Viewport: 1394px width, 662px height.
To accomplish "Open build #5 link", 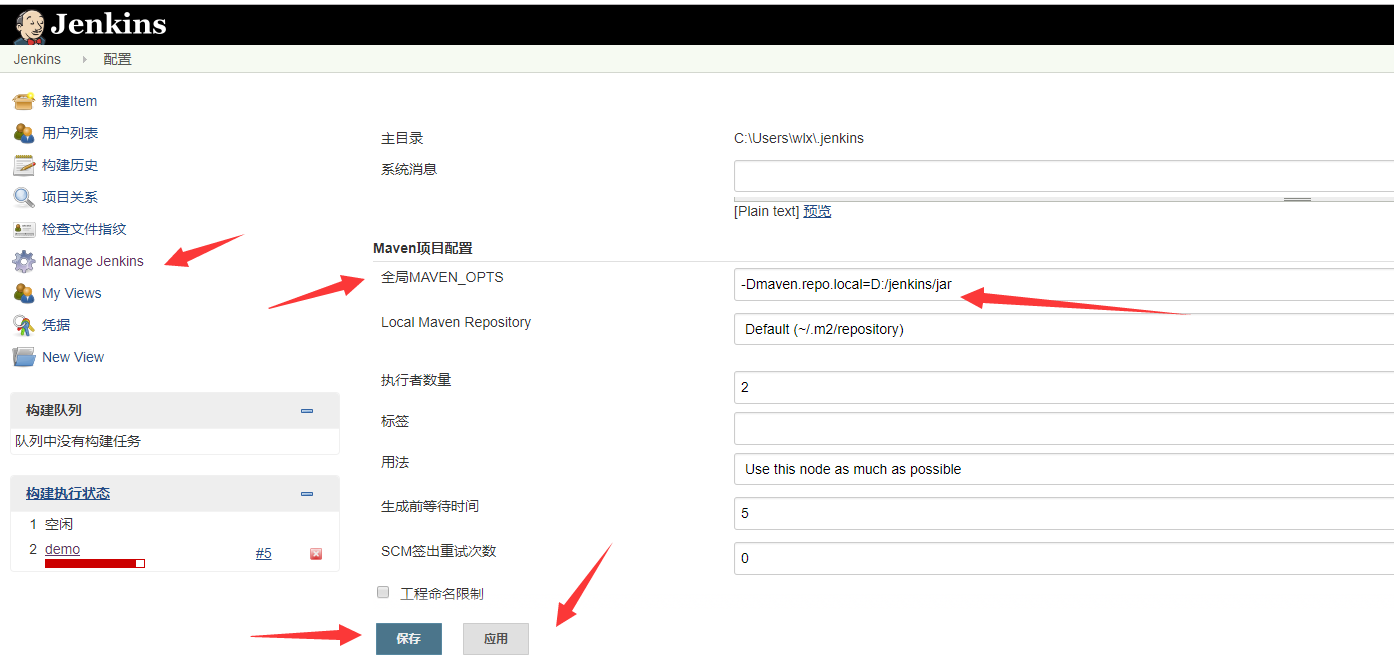I will coord(264,553).
